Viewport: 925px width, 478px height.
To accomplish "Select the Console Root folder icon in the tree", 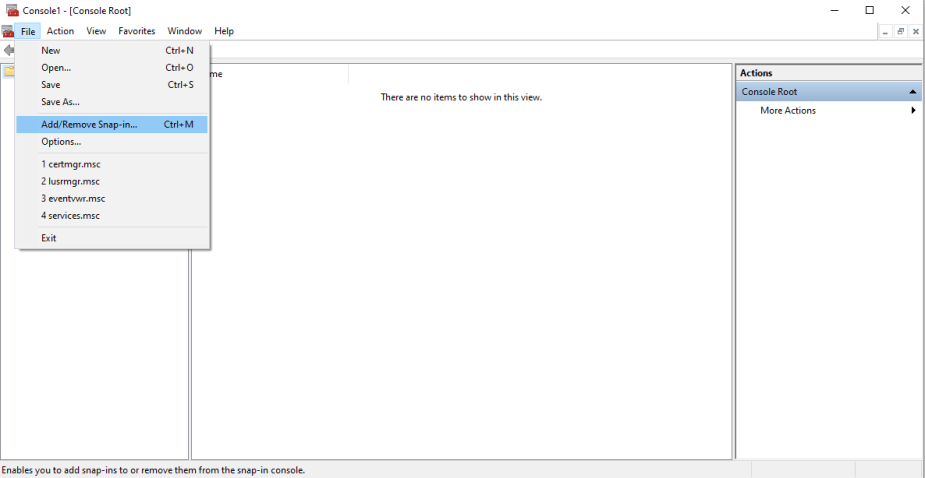I will (9, 72).
